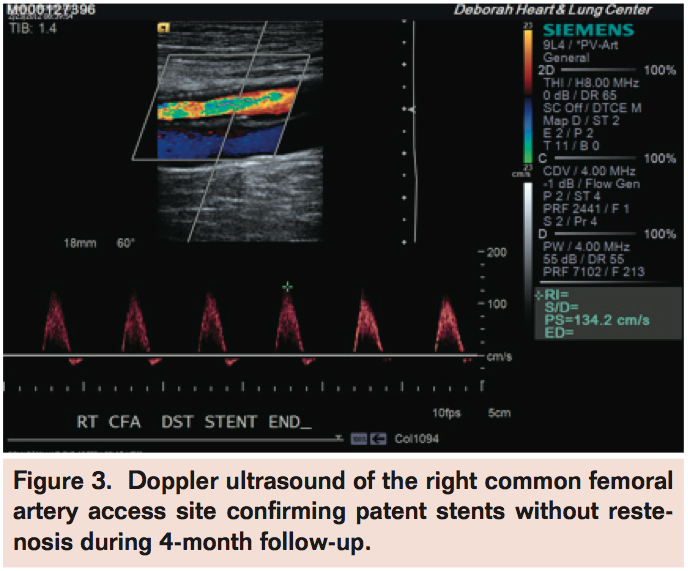Click the ED= measurement label
688x571 pixels.
coord(559,333)
